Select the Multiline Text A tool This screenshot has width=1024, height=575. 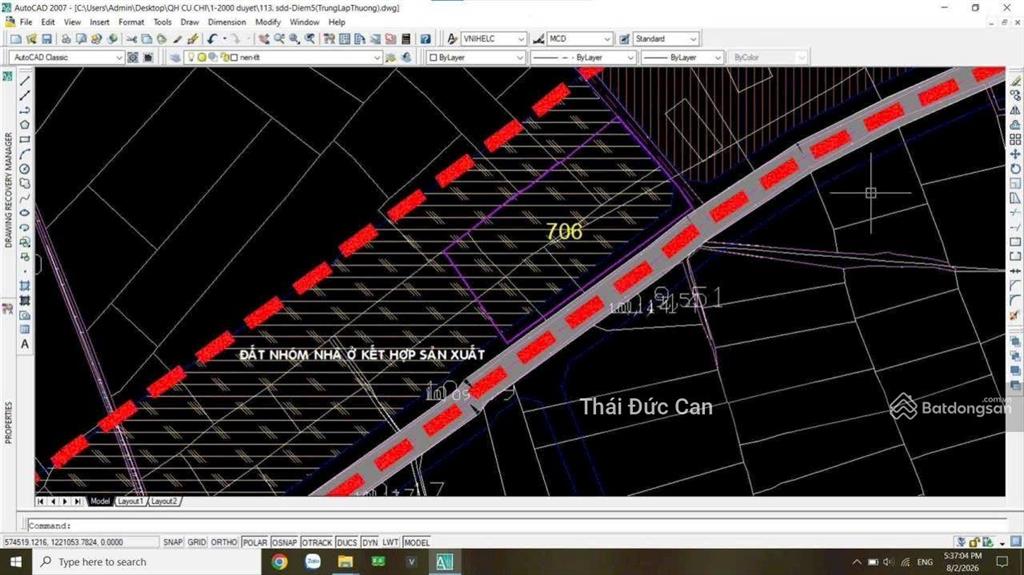click(x=25, y=344)
